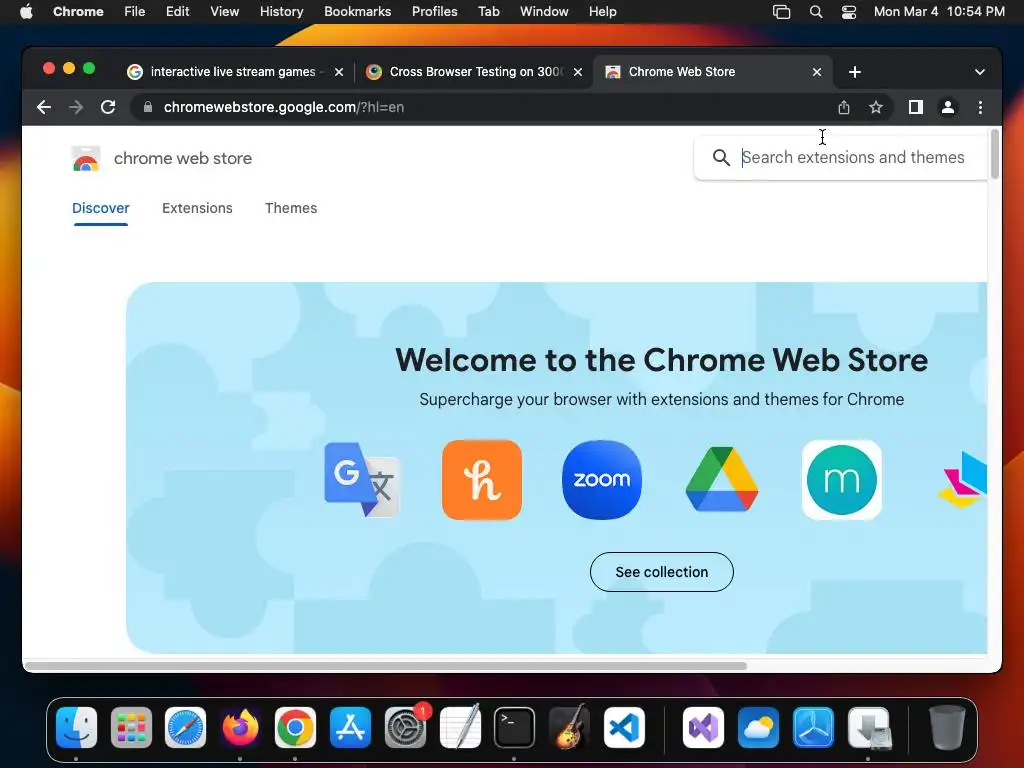Click the date and time clock
Viewport: 1024px width, 768px height.
pyautogui.click(x=939, y=12)
